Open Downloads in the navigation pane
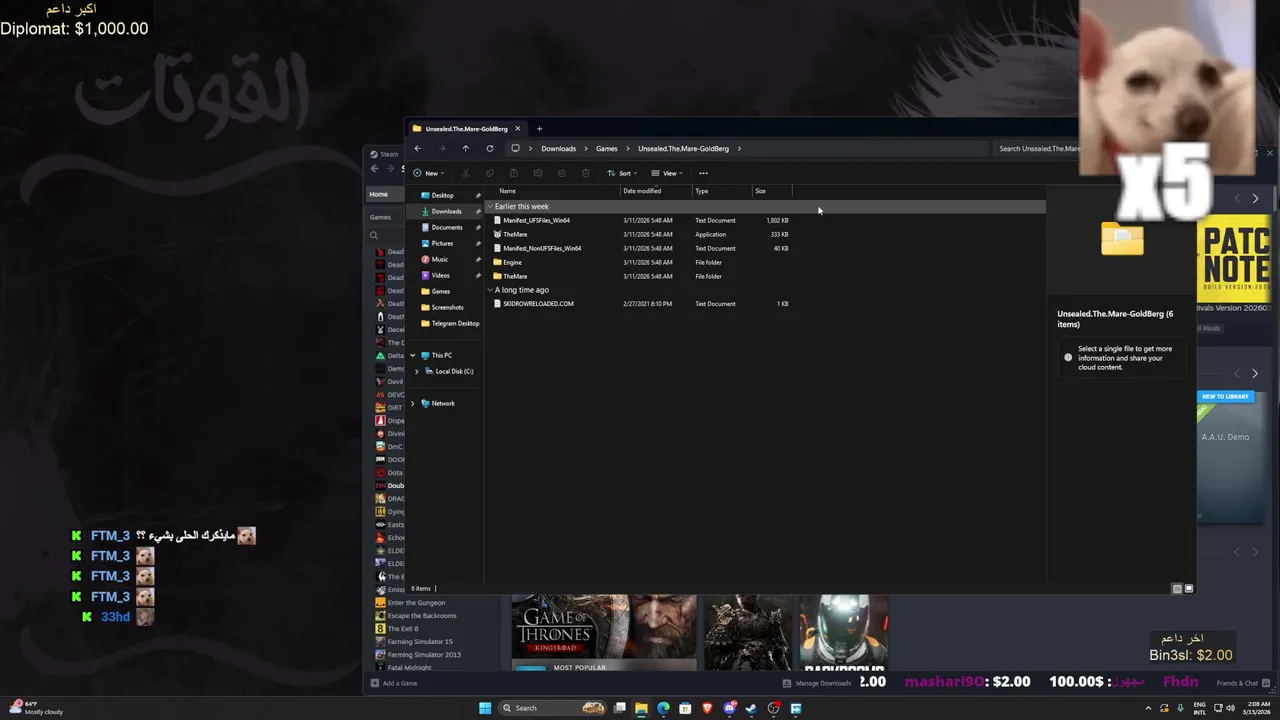The image size is (1280, 720). click(x=446, y=211)
